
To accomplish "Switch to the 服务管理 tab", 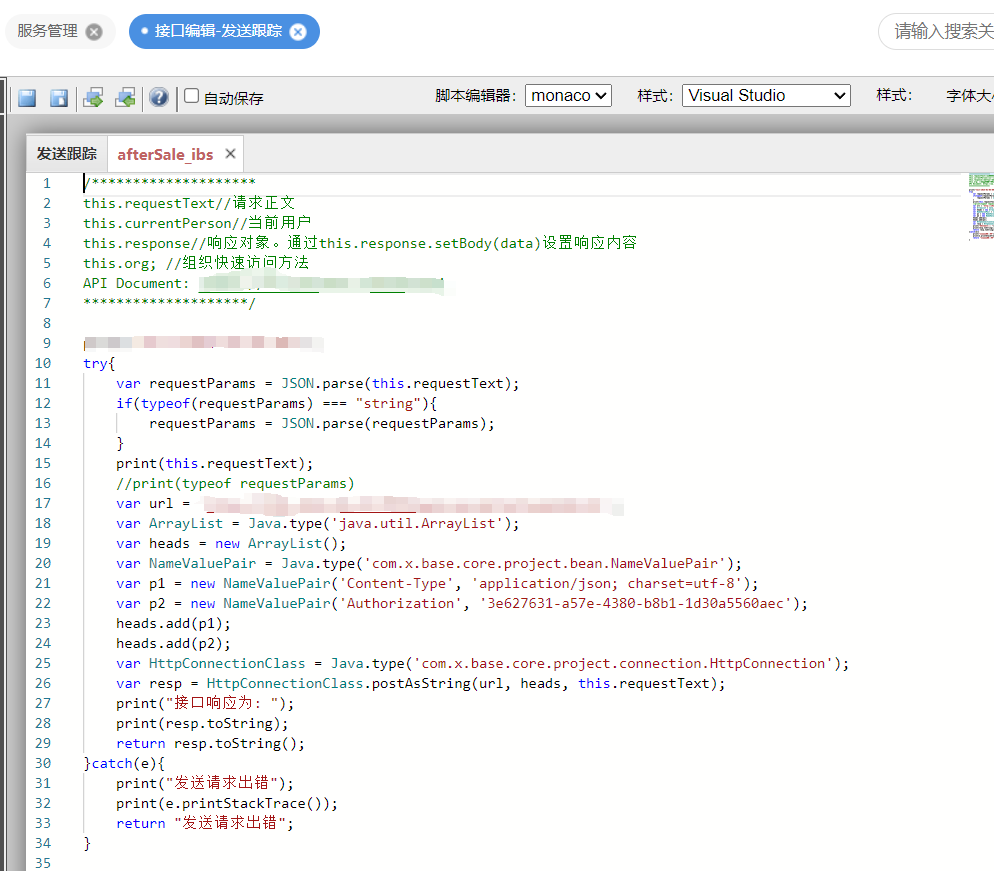I will [47, 32].
